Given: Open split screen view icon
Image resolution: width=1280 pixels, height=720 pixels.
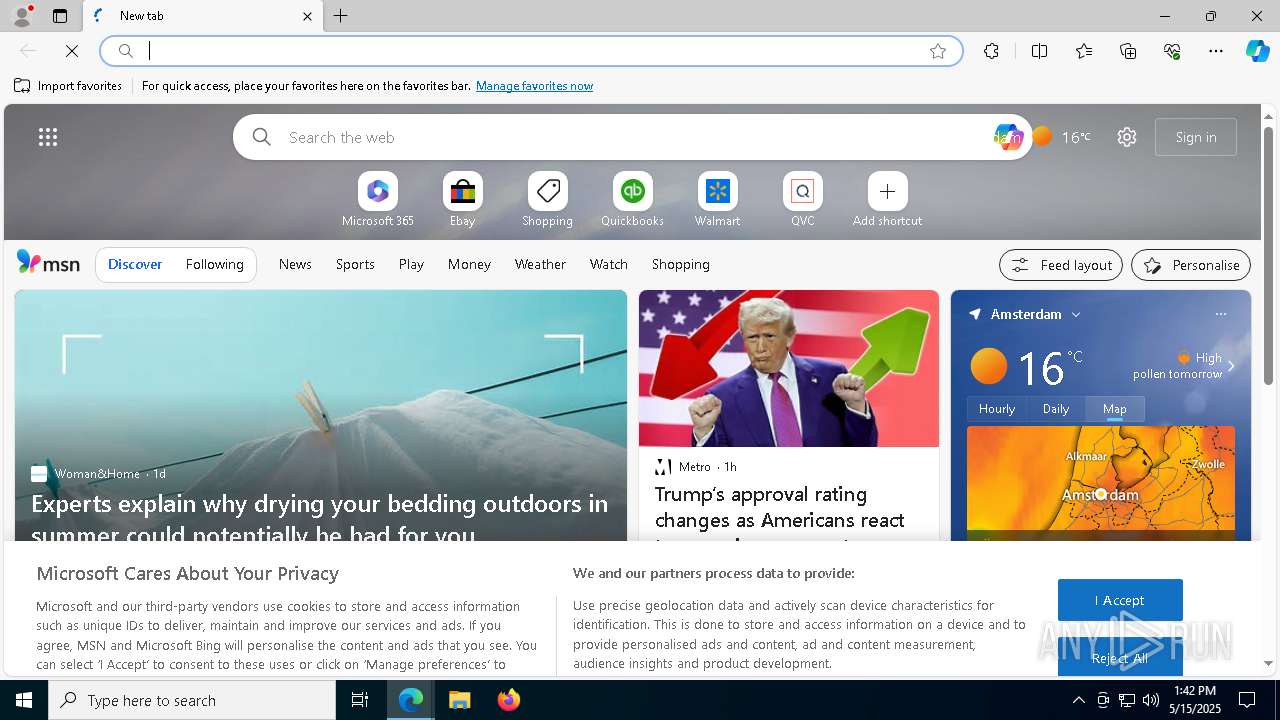Looking at the screenshot, I should click(1039, 51).
